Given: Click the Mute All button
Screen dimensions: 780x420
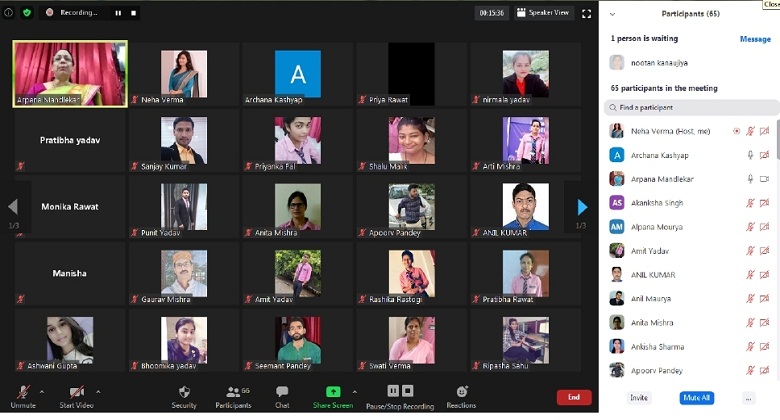Looking at the screenshot, I should click(696, 398).
